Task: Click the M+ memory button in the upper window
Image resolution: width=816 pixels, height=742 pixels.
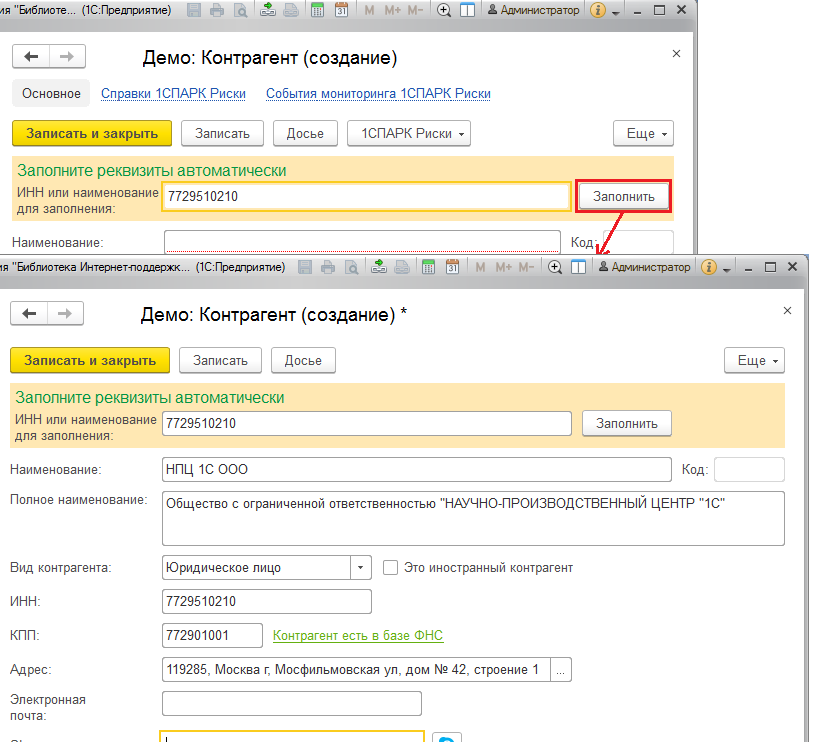Action: coord(391,10)
